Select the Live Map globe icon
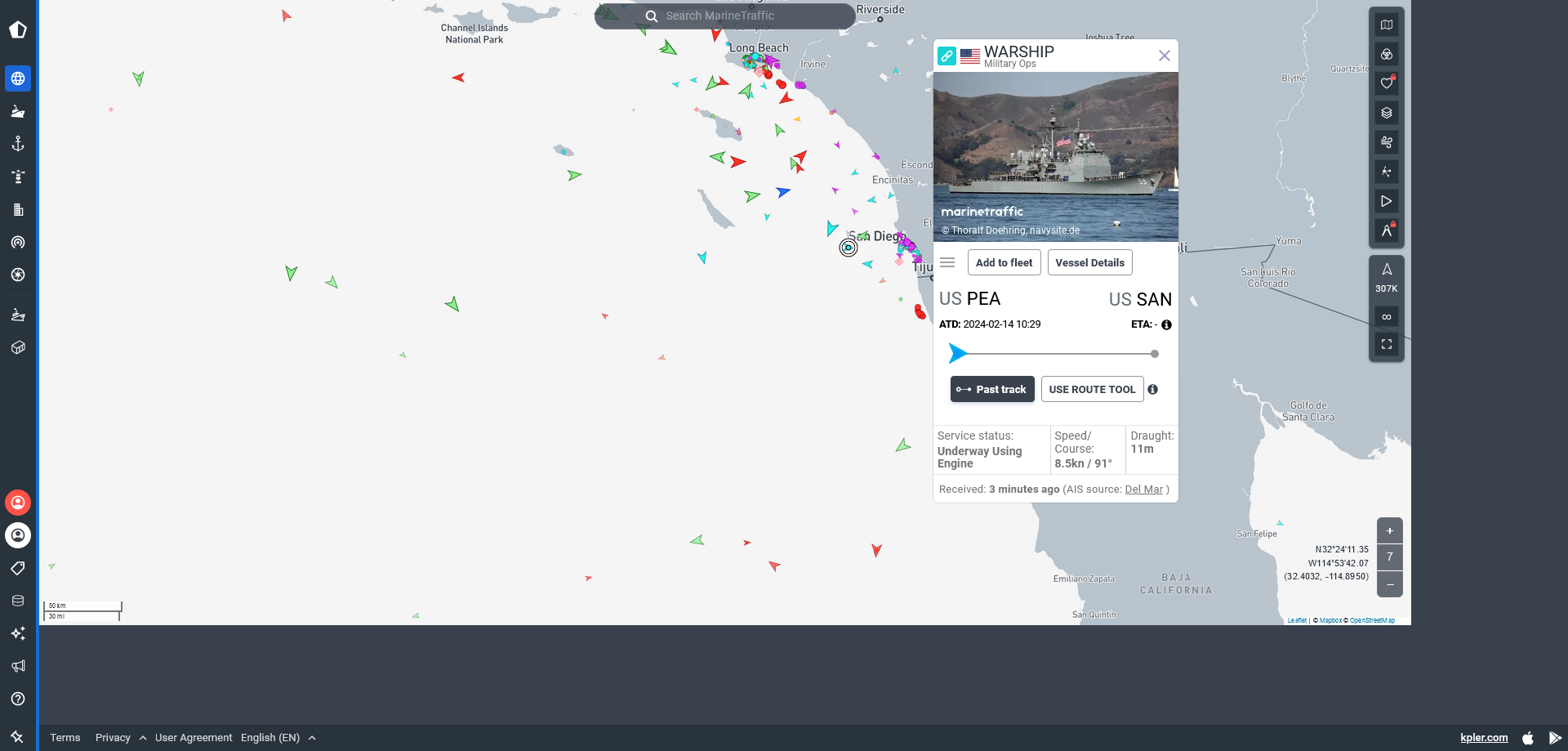Screen dimensions: 1568x751 (18, 78)
